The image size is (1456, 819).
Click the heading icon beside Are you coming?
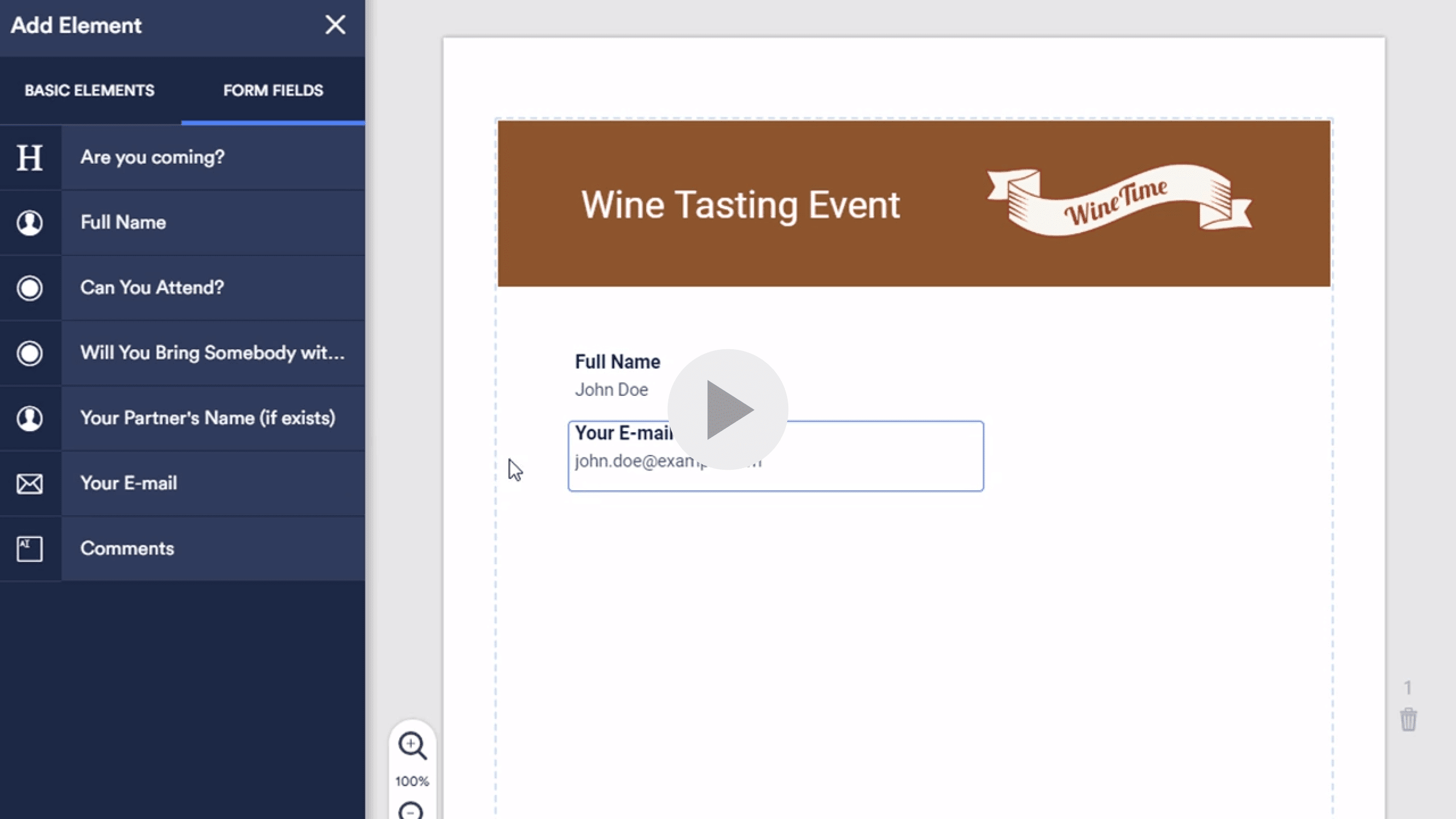(30, 158)
